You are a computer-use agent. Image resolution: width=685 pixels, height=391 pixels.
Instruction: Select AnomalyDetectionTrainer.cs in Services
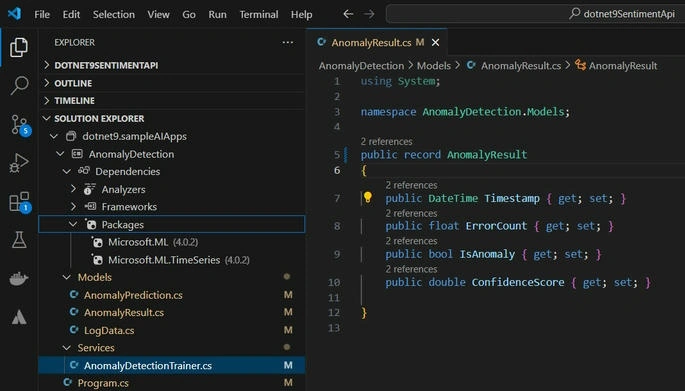tap(172, 365)
